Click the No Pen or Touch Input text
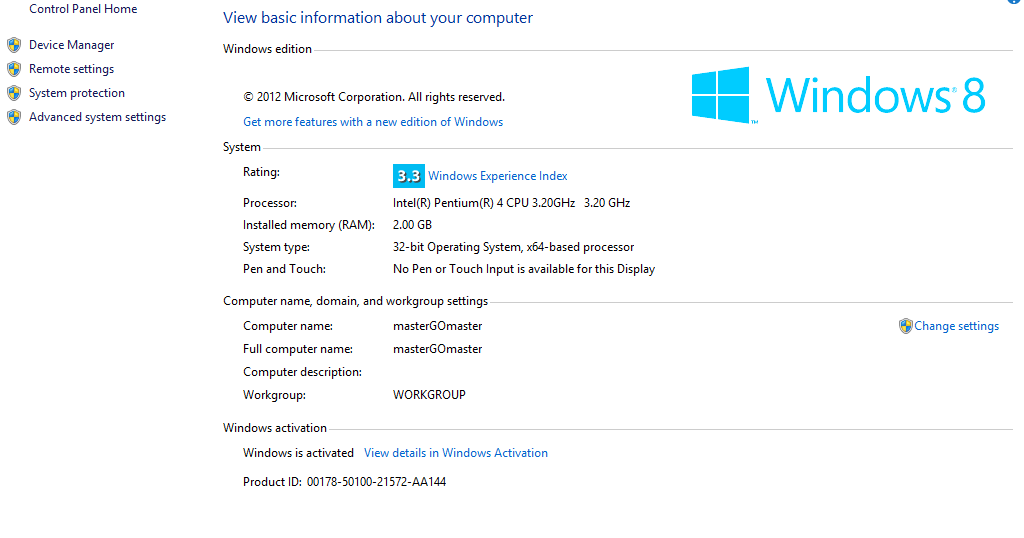The width and height of the screenshot is (1024, 538). coord(524,269)
